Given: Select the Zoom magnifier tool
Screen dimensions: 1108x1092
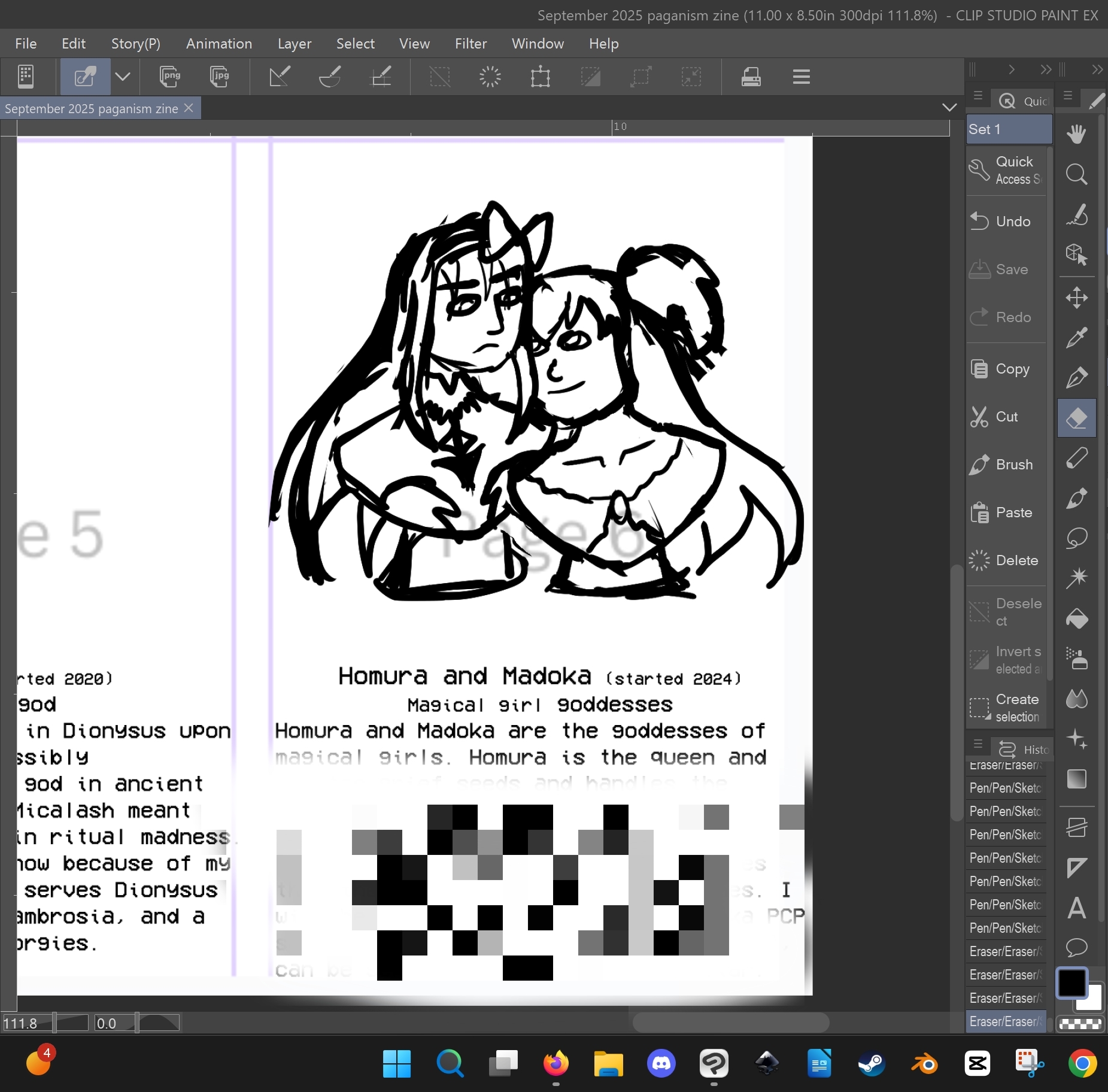Looking at the screenshot, I should (x=1076, y=174).
